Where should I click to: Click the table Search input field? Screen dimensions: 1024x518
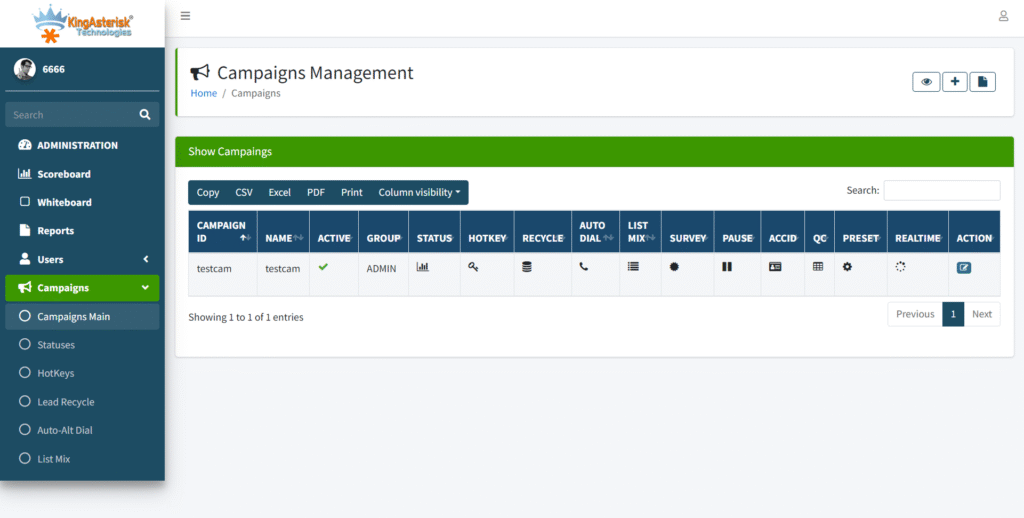[941, 190]
